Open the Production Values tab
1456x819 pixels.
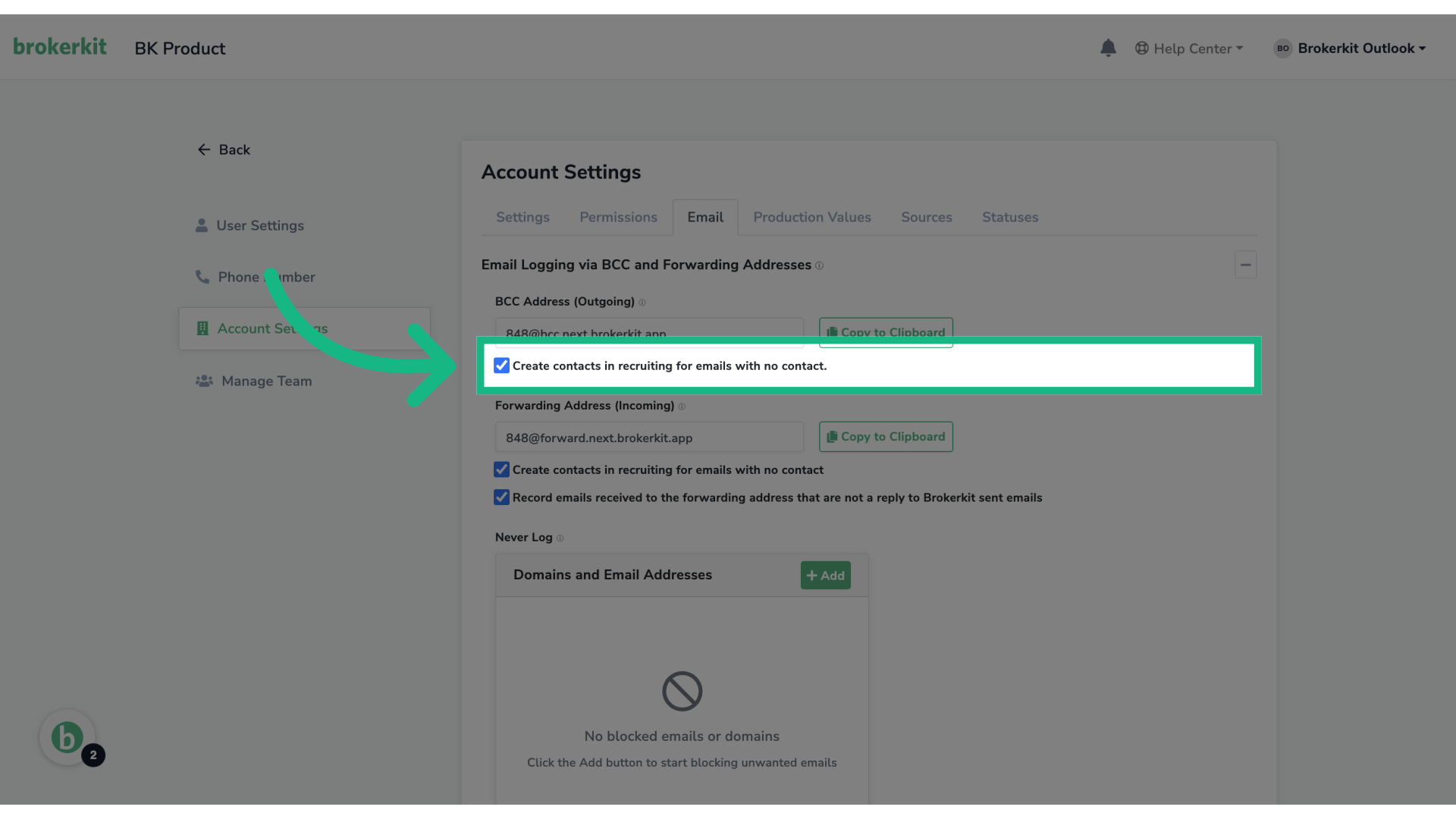coord(812,217)
